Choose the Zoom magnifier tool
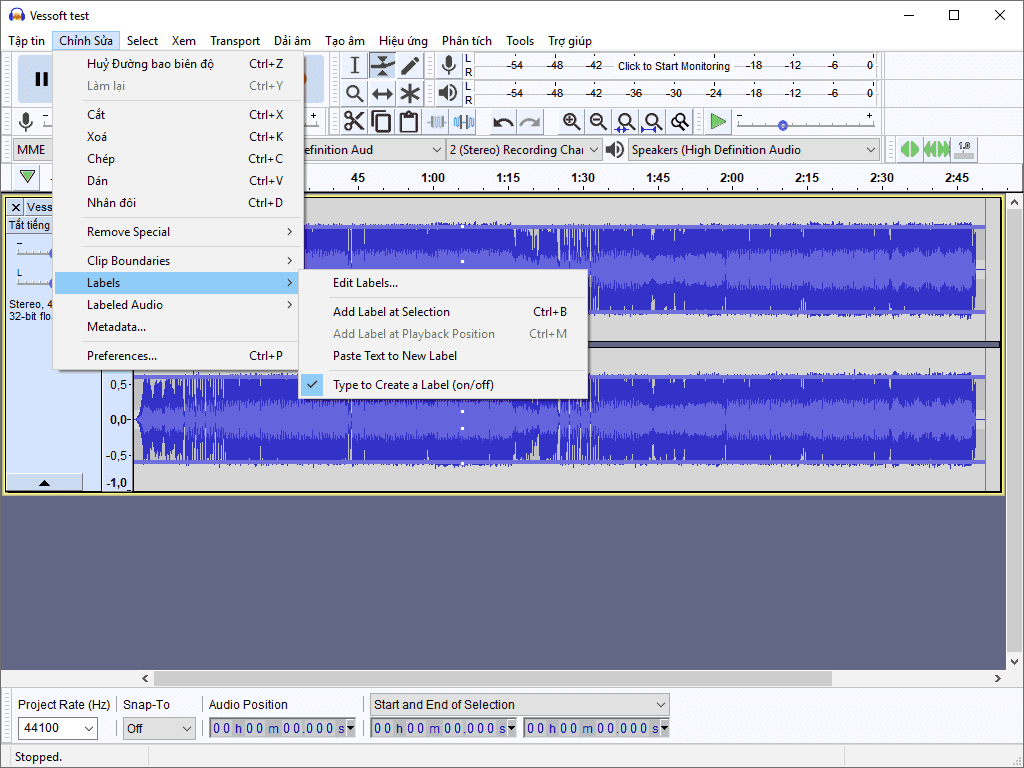Viewport: 1024px width, 768px height. [x=354, y=93]
